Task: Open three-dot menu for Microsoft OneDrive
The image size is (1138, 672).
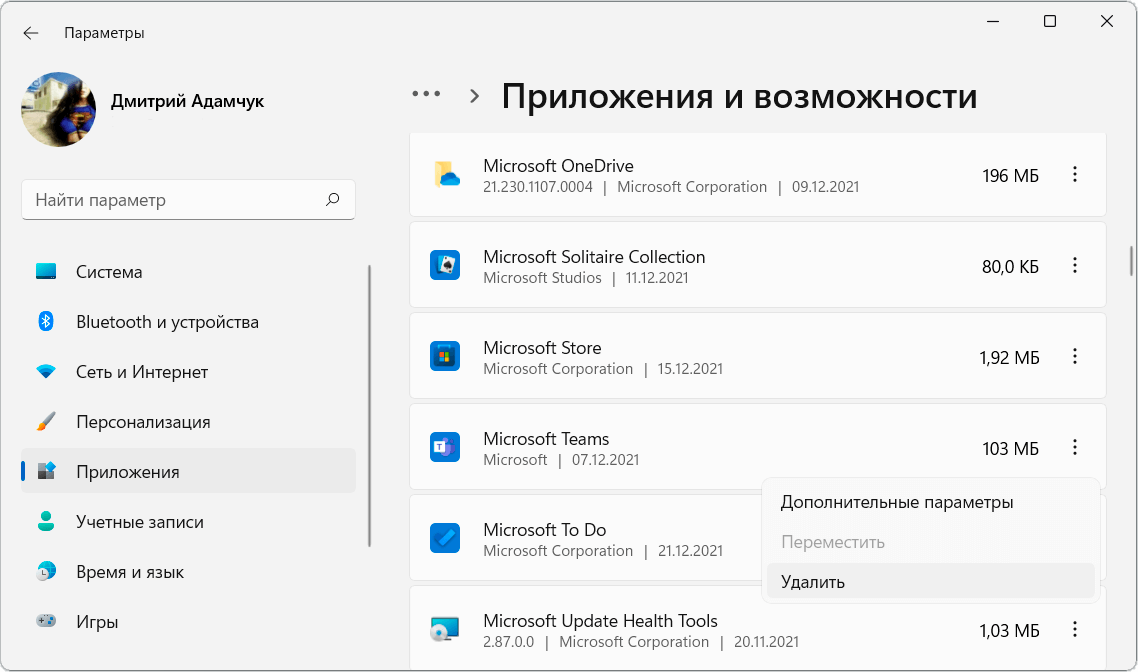Action: coord(1075,175)
